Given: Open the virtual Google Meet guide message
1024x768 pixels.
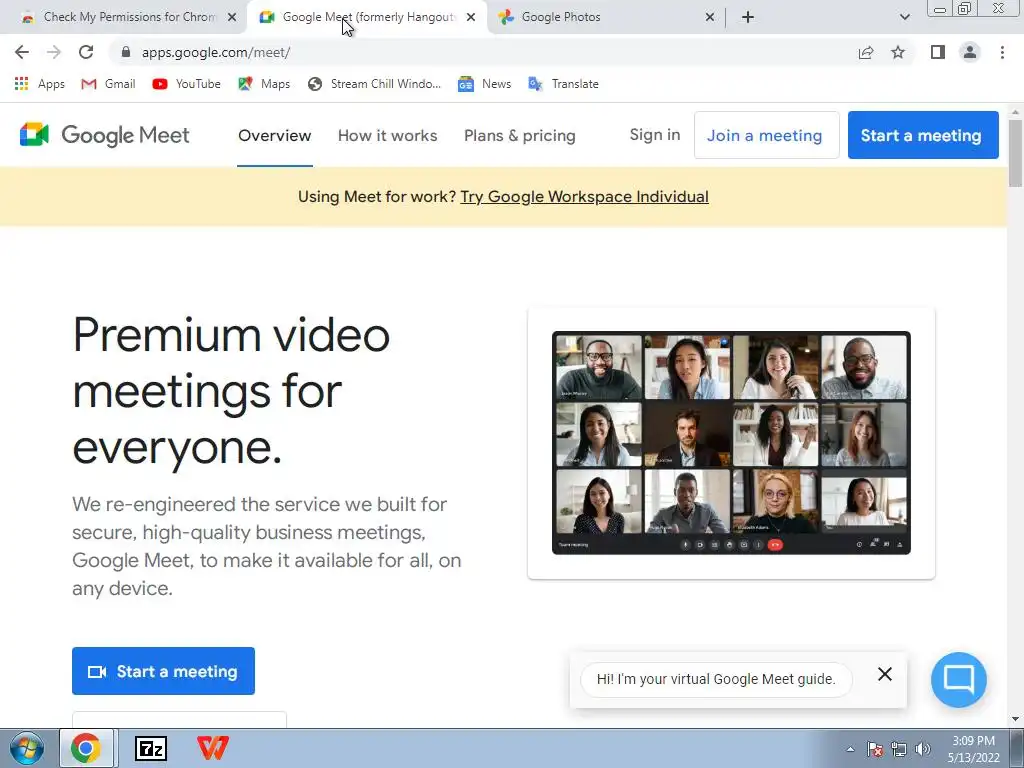Looking at the screenshot, I should [x=716, y=679].
